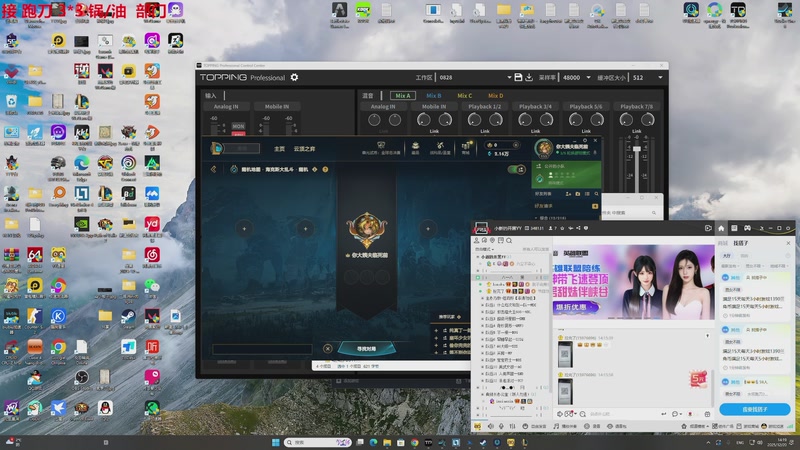Image resolution: width=800 pixels, height=450 pixels.
Task: Toggle Link under the Playback 5/6 channel
Action: tap(586, 131)
